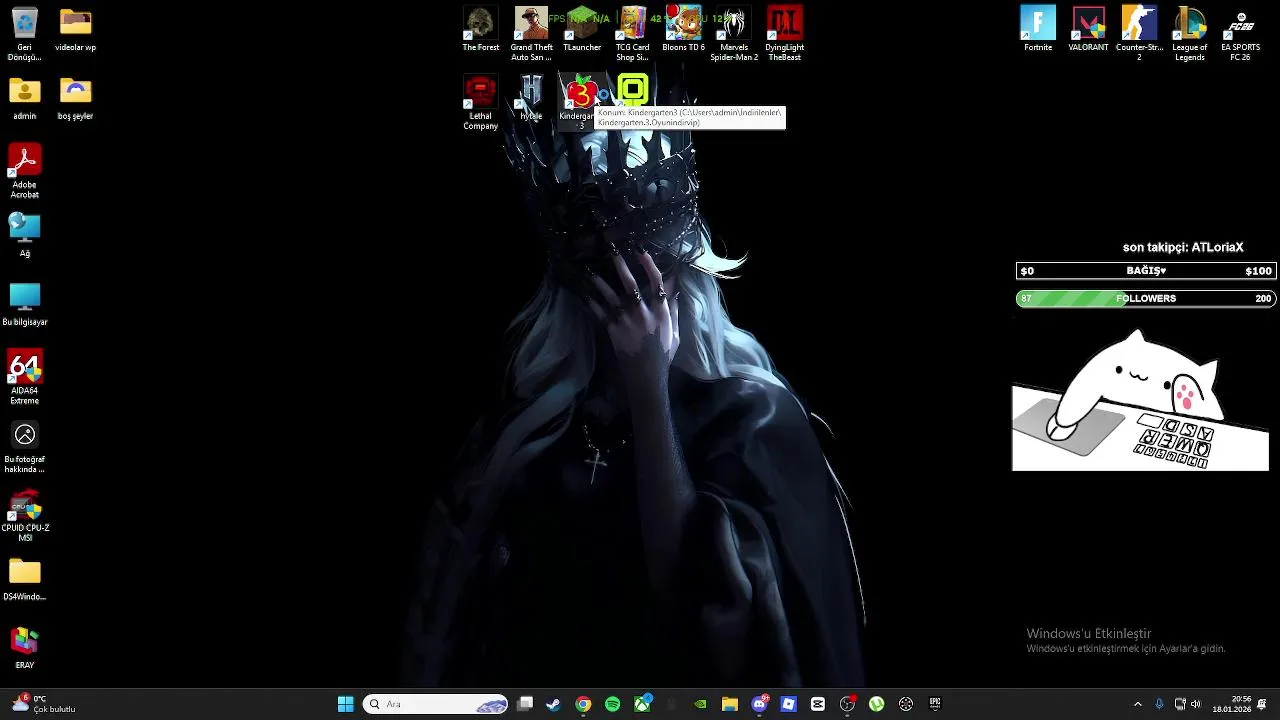1280x720 pixels.
Task: Open Spotify from the taskbar
Action: coord(612,704)
